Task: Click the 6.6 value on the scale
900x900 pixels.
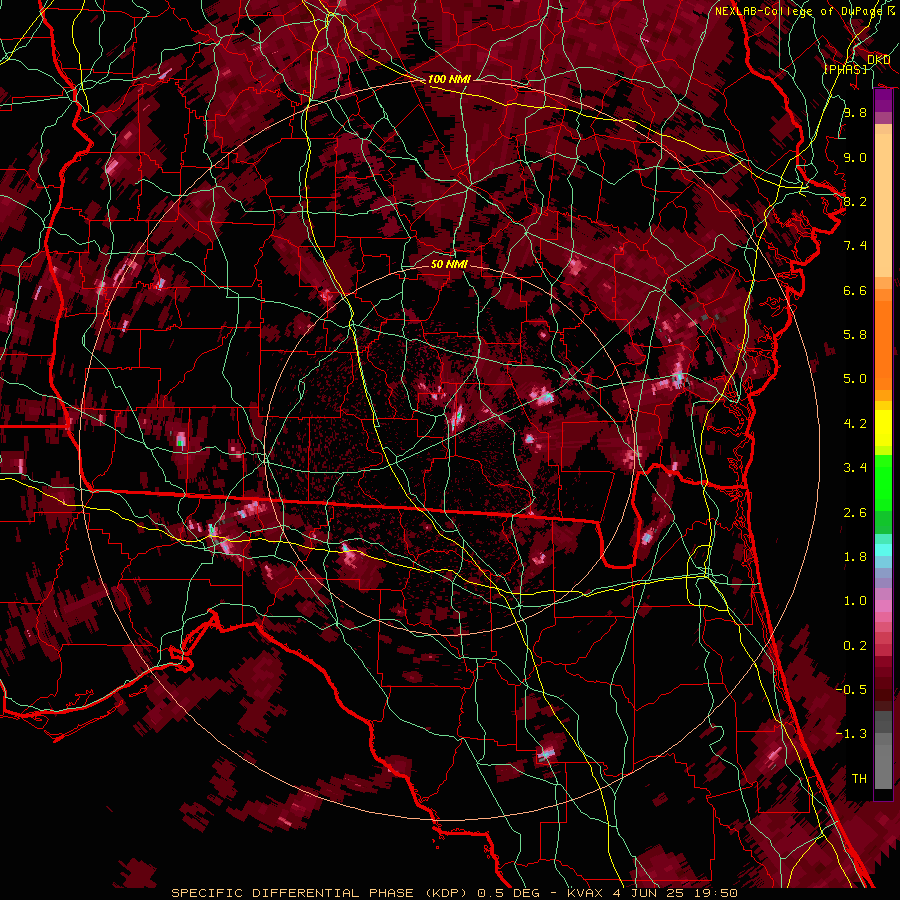Action: tap(855, 290)
